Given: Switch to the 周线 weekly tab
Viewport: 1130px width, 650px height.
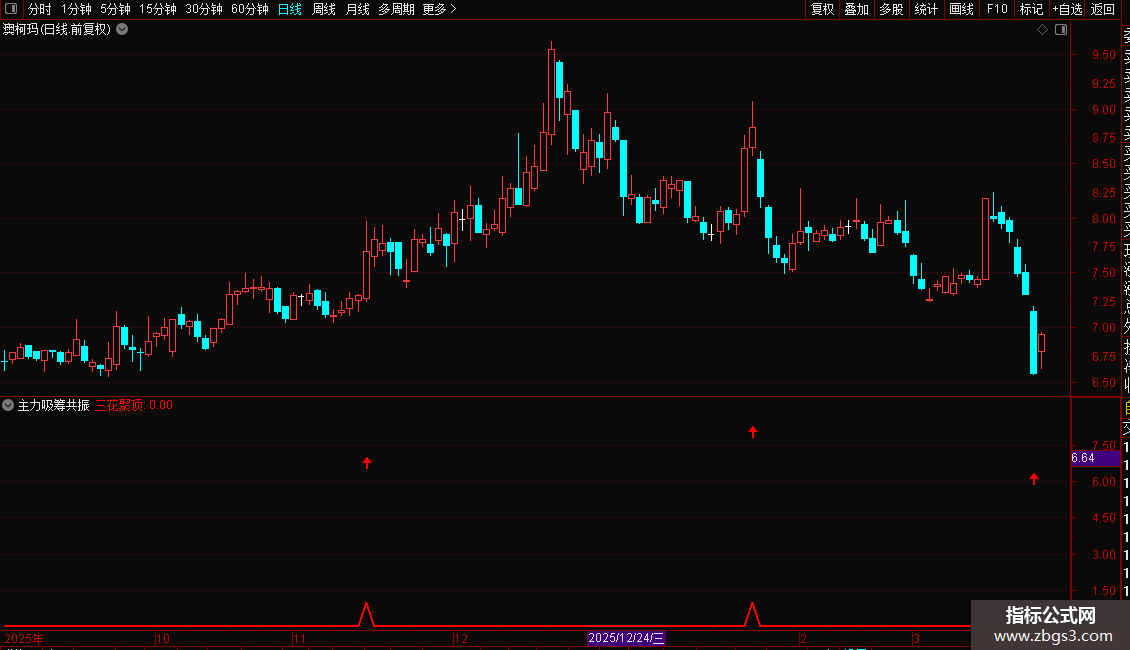Looking at the screenshot, I should click(324, 9).
